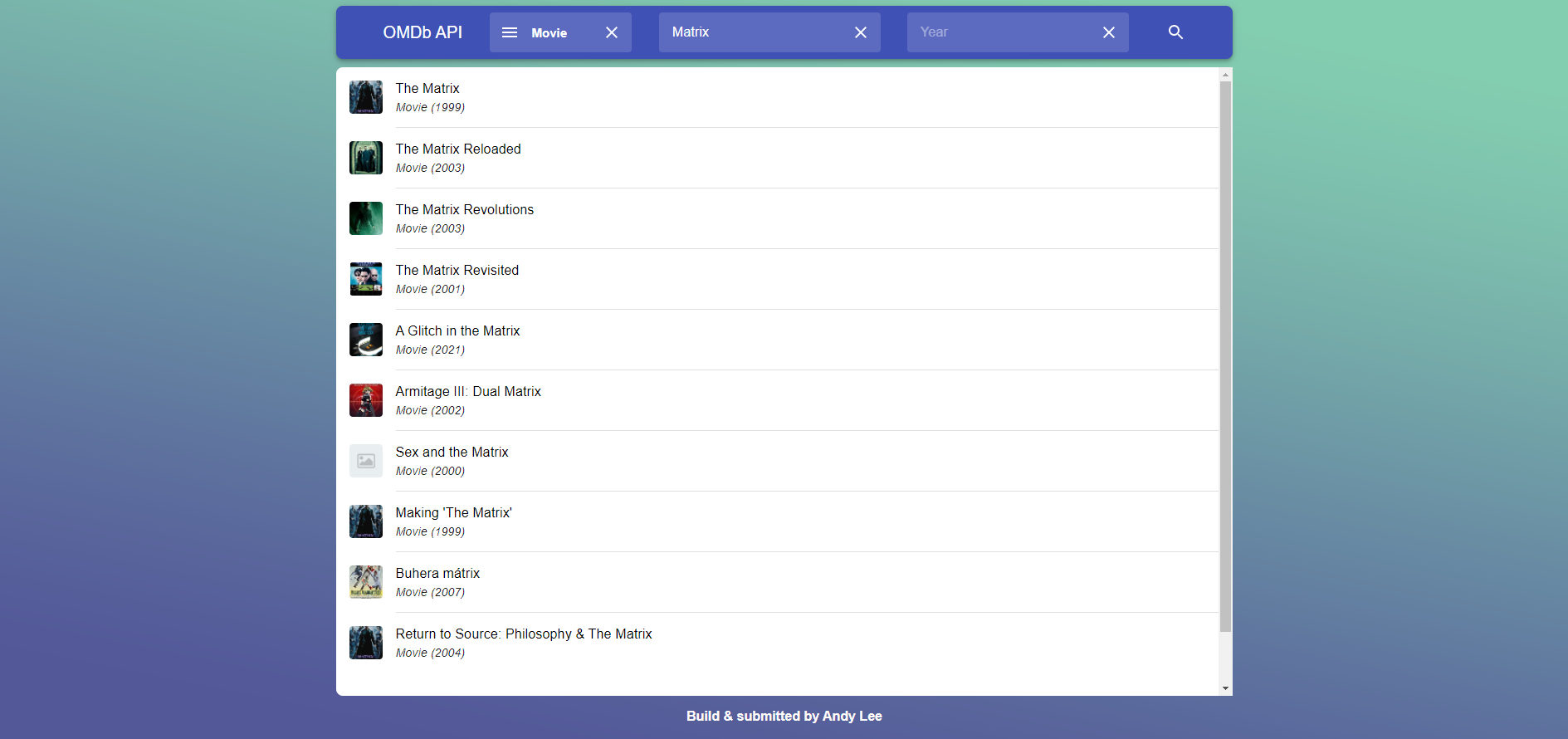Click 'Movie (2007)' subtitle text

pos(430,592)
